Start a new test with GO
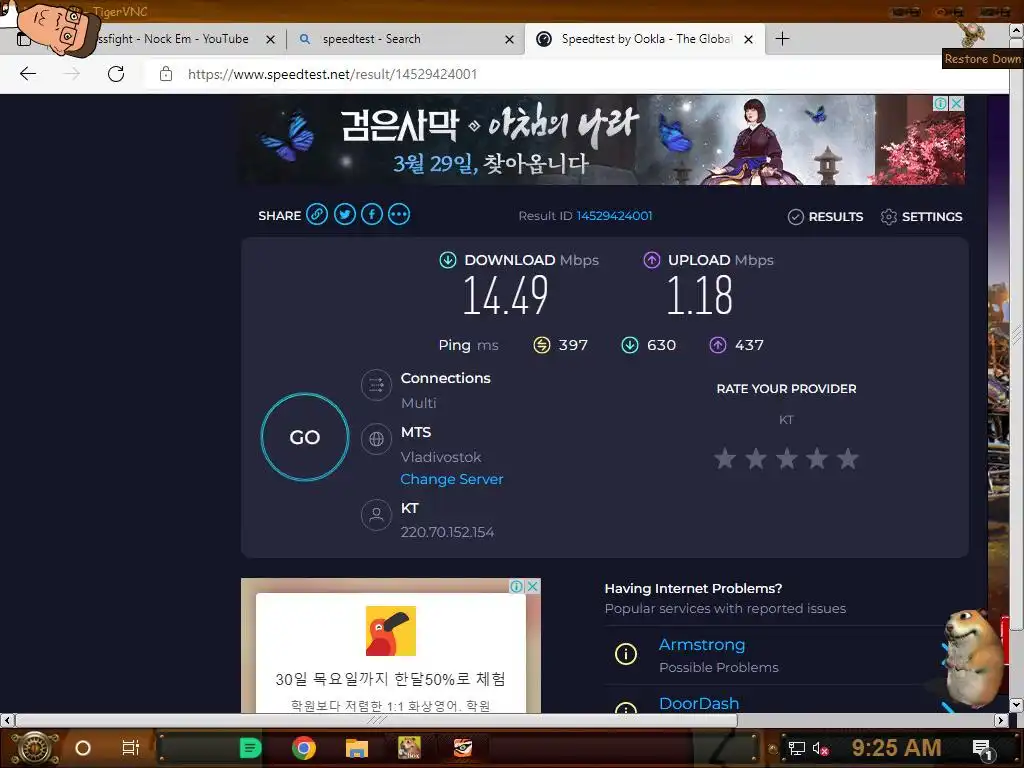Viewport: 1024px width, 768px height. coord(305,437)
